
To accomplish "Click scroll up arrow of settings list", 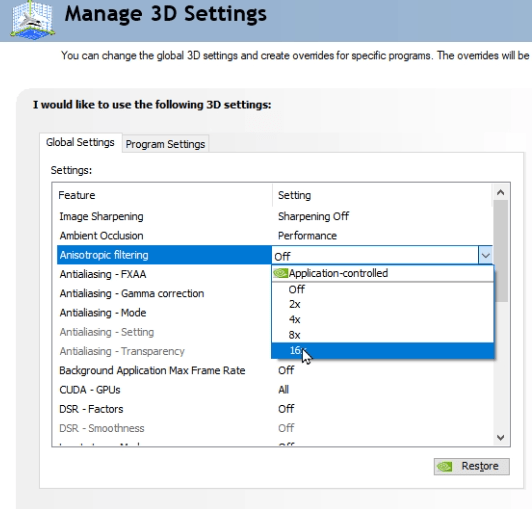I will click(500, 193).
